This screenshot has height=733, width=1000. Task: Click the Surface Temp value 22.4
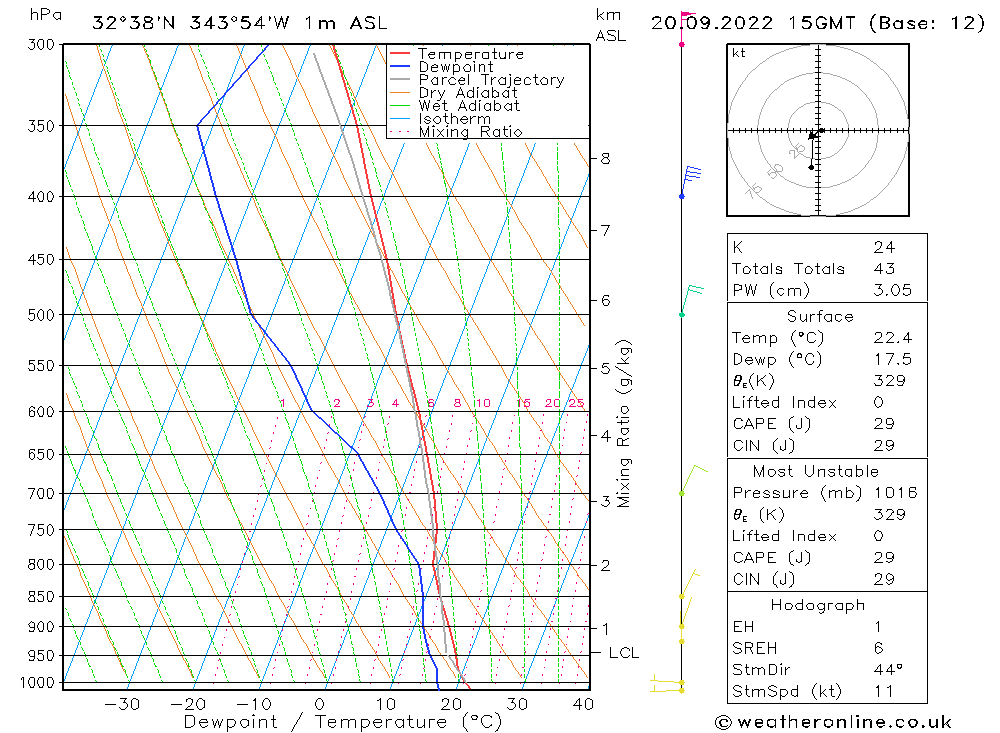(x=893, y=337)
